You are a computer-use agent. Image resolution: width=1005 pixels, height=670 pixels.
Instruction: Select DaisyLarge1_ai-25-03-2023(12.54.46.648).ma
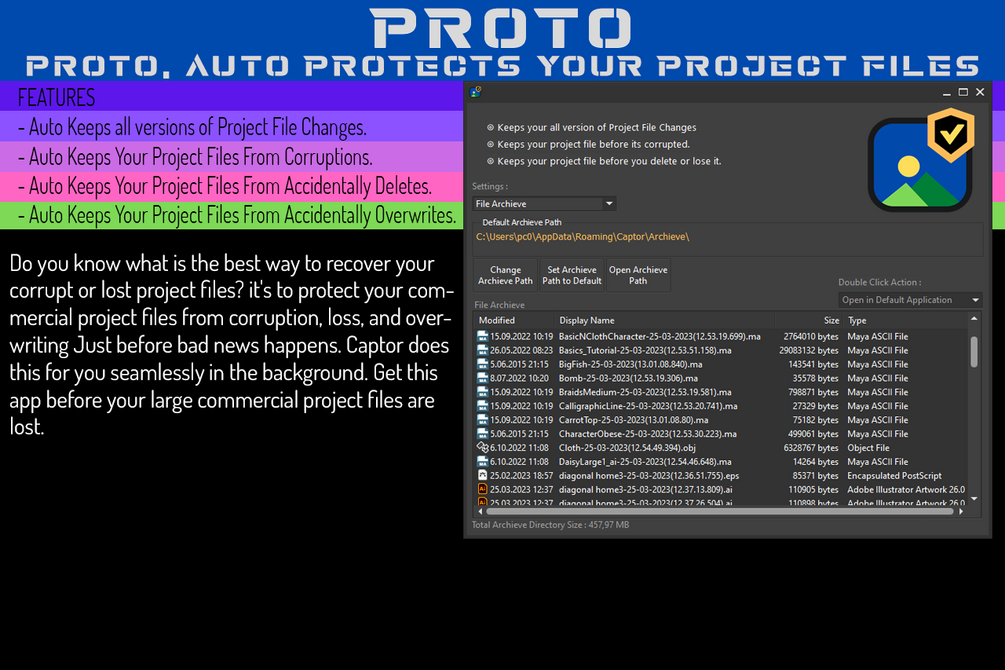pos(645,462)
